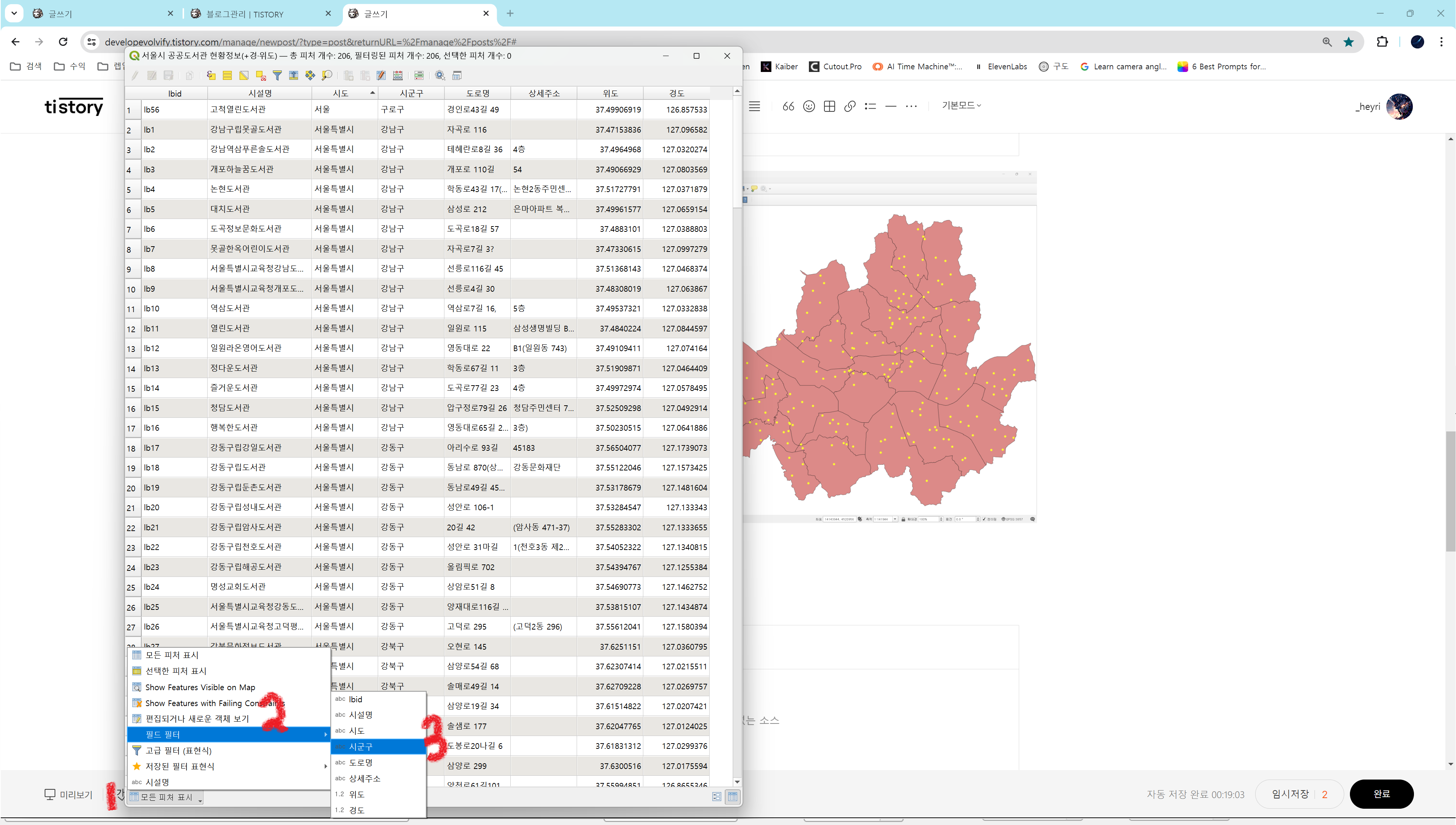Open conditional formatting panel icon

tap(419, 75)
